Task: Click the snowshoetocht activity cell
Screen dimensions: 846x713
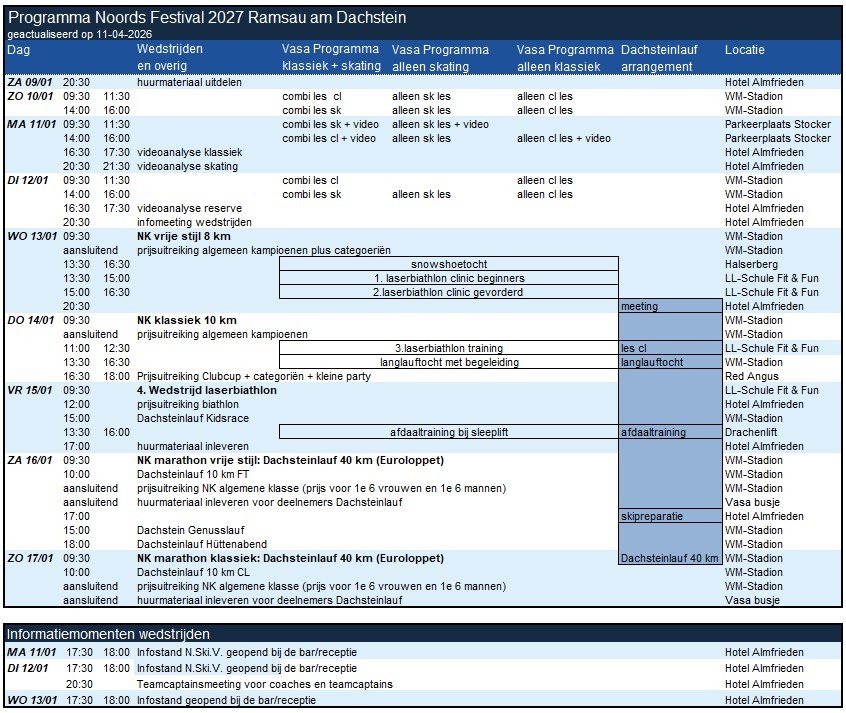Action: [x=448, y=264]
